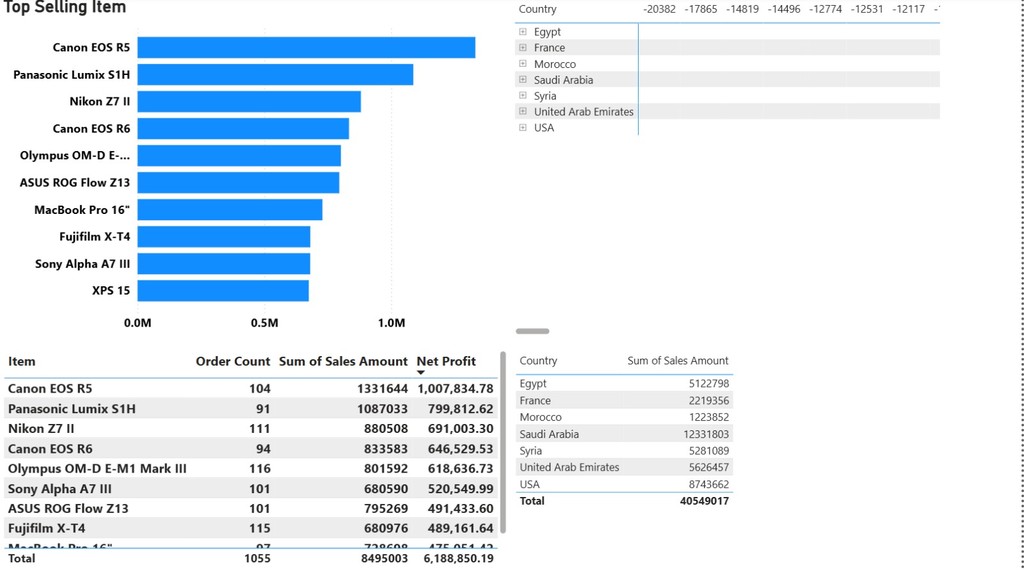
Task: Select the Panasonic Lumix S1H bar
Action: tap(275, 75)
